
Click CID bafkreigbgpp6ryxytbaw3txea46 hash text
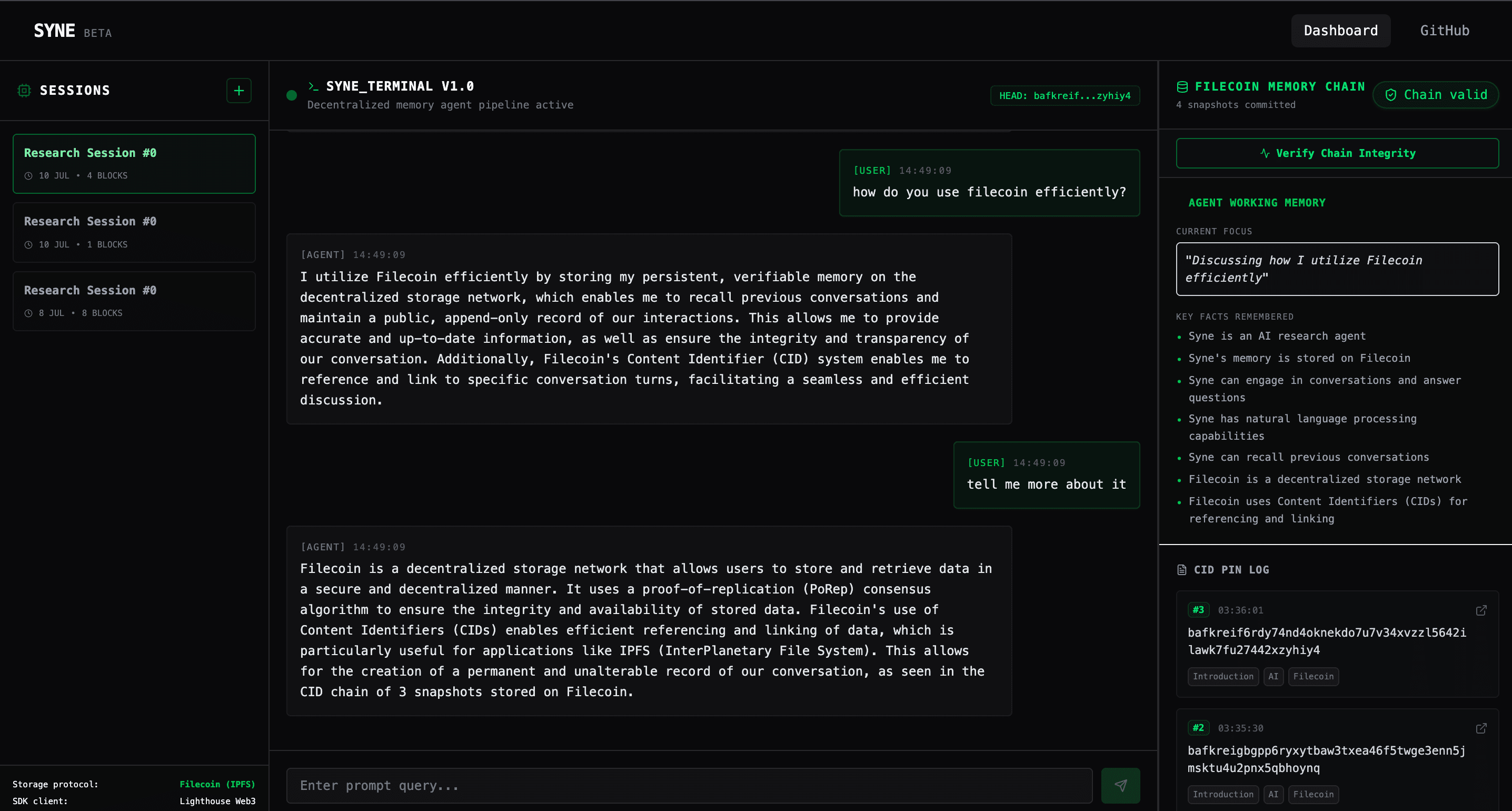1326,759
